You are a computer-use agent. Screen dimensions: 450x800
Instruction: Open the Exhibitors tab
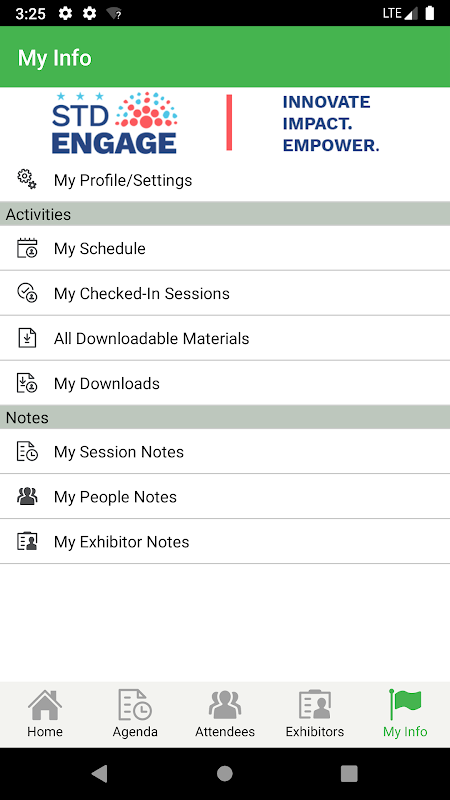click(315, 714)
